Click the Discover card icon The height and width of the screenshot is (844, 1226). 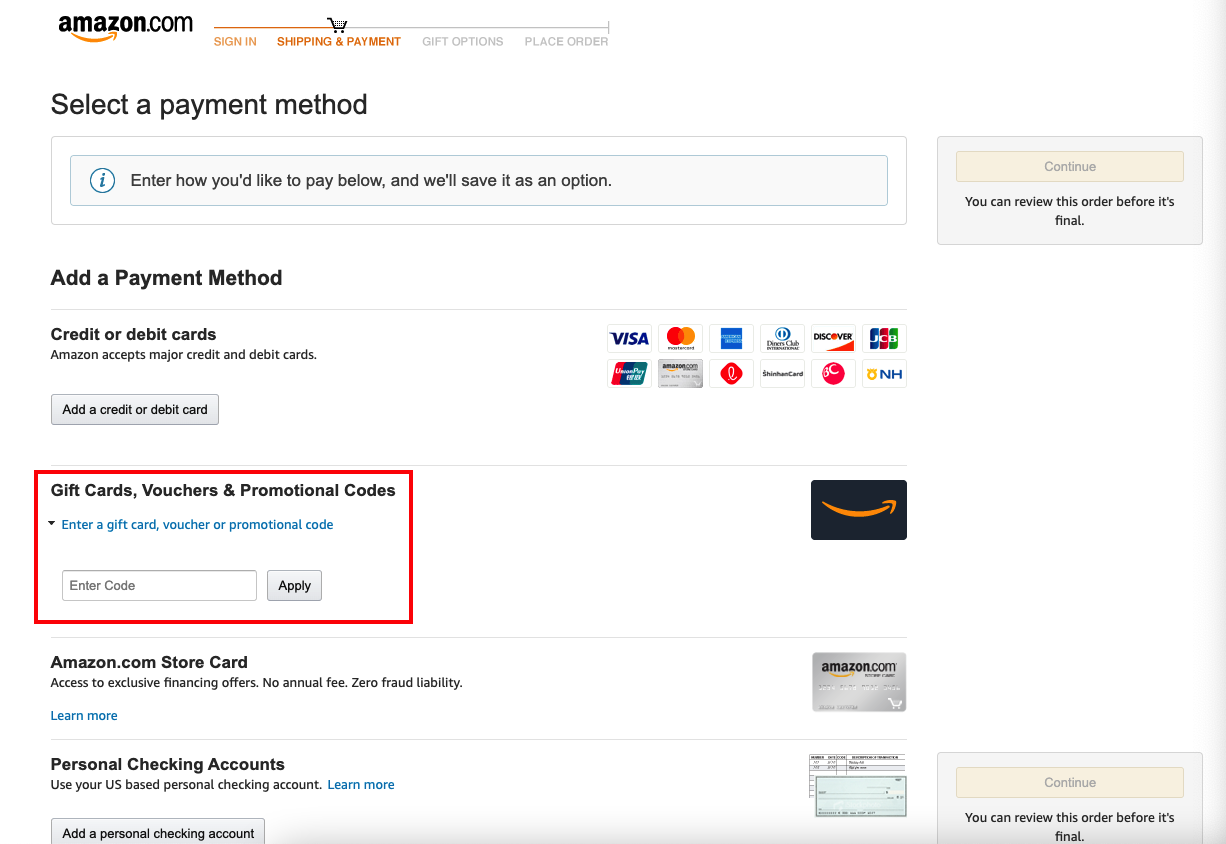(x=833, y=338)
